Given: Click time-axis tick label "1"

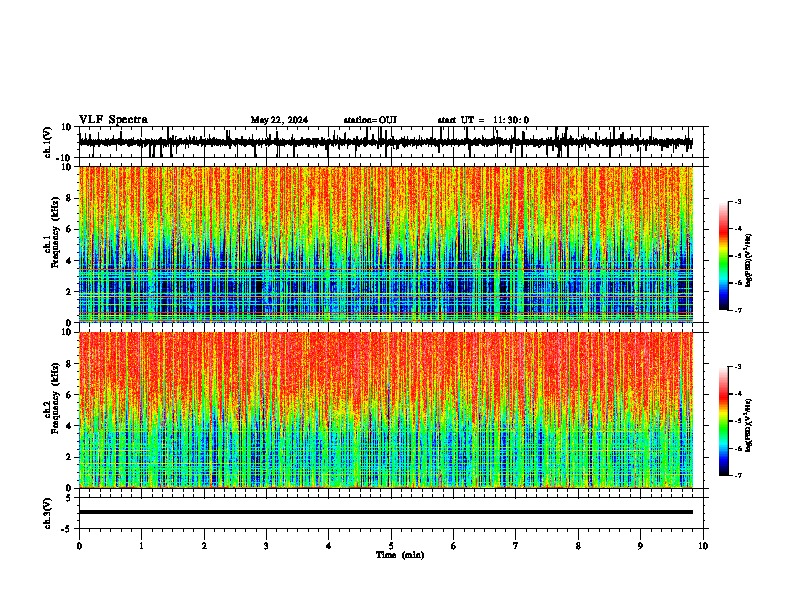Looking at the screenshot, I should [x=141, y=546].
